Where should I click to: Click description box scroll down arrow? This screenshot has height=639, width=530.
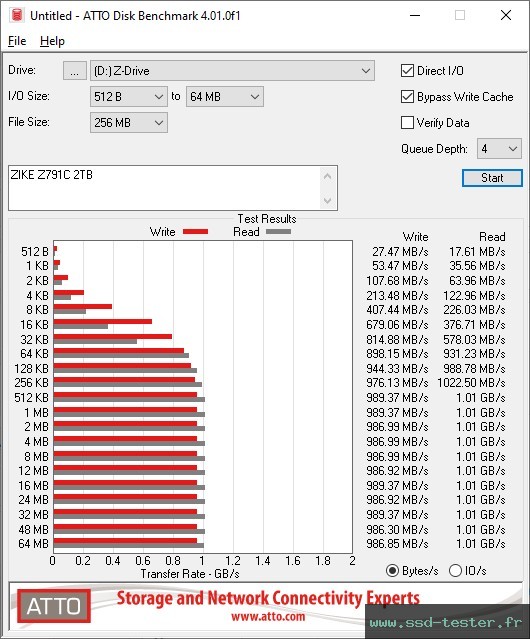pos(328,200)
